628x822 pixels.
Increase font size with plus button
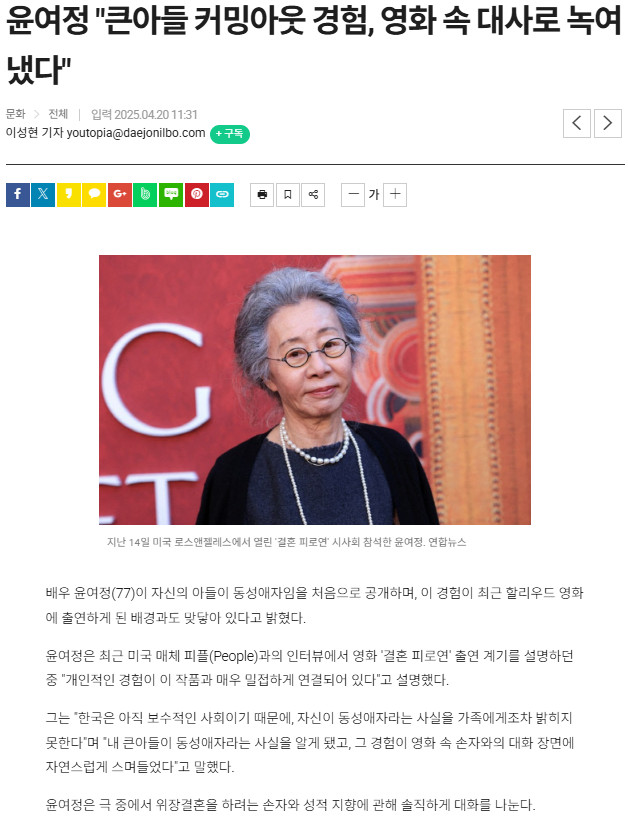[395, 195]
